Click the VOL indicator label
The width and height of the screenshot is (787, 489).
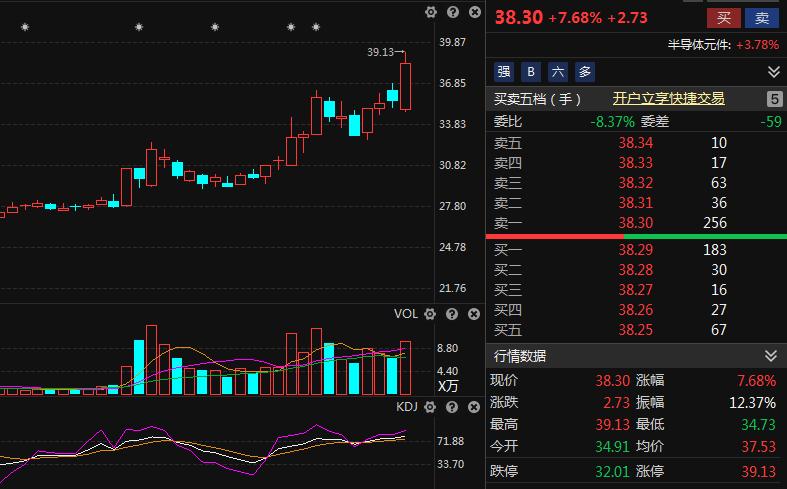click(x=406, y=314)
